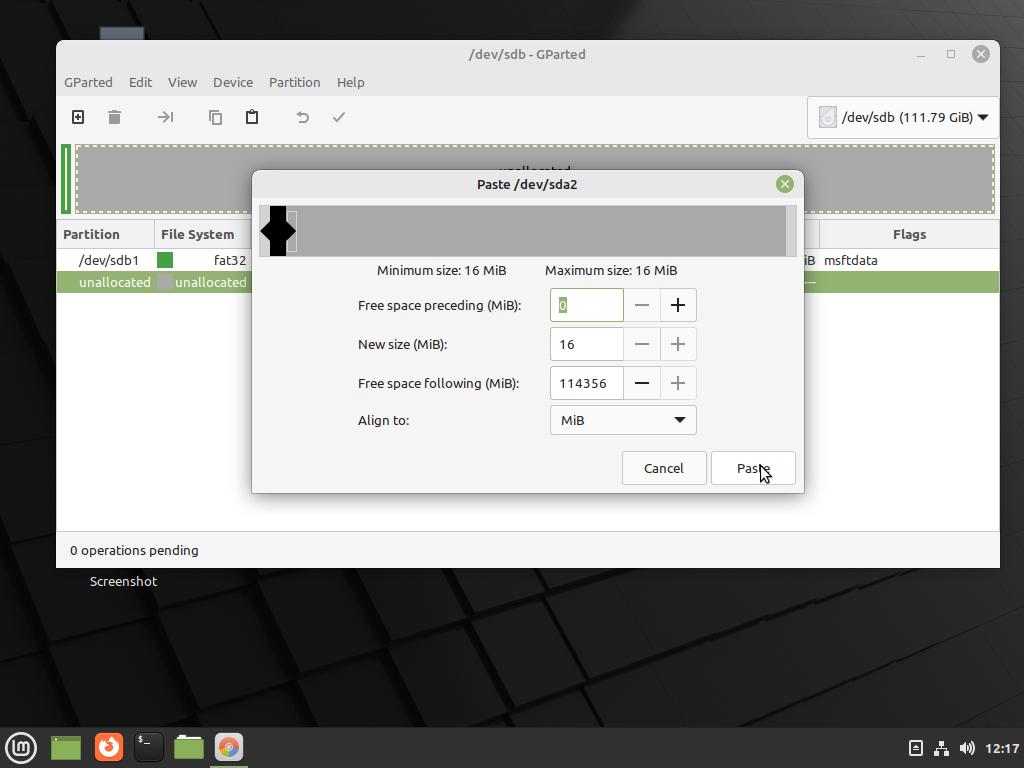
Task: Increase free space preceding with plus
Action: 677,305
